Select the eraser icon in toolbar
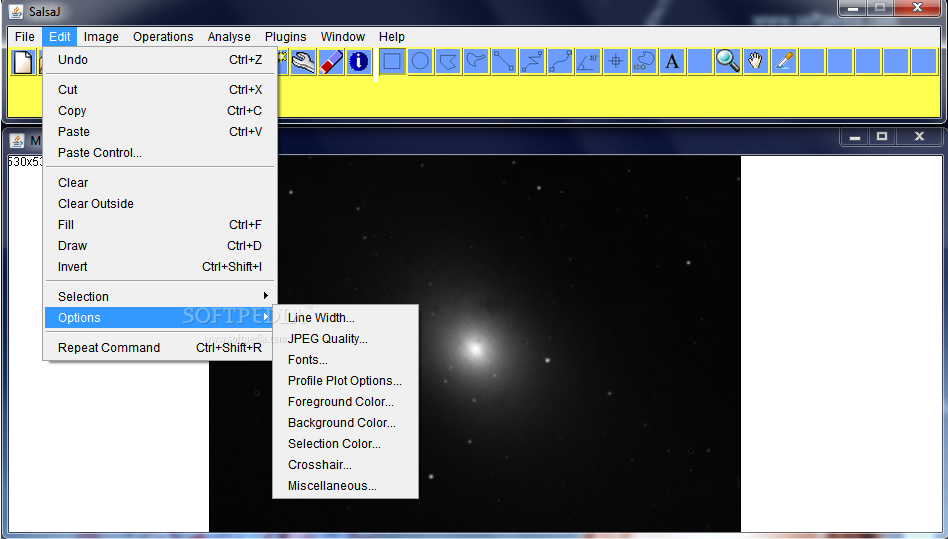Viewport: 948px width, 539px height. click(x=331, y=62)
